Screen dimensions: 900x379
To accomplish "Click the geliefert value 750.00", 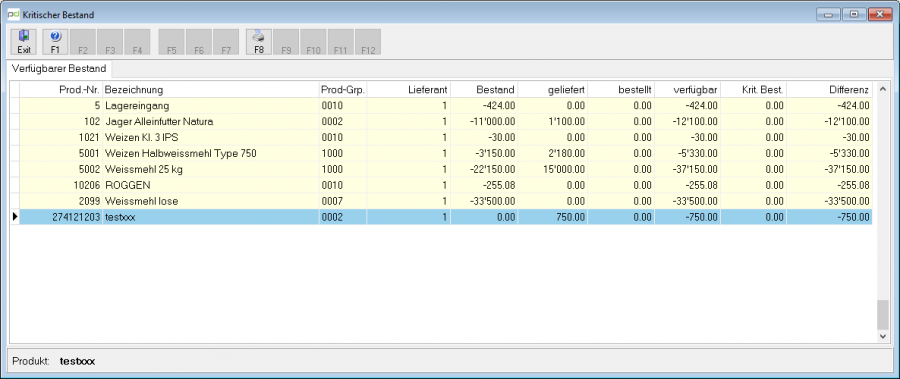I will (571, 217).
